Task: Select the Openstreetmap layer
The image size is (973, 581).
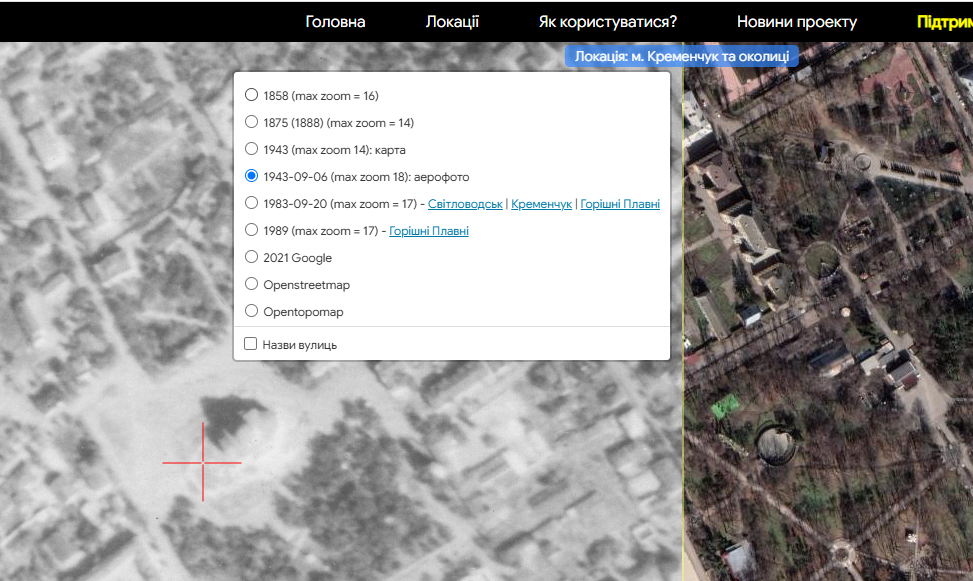Action: coord(252,285)
